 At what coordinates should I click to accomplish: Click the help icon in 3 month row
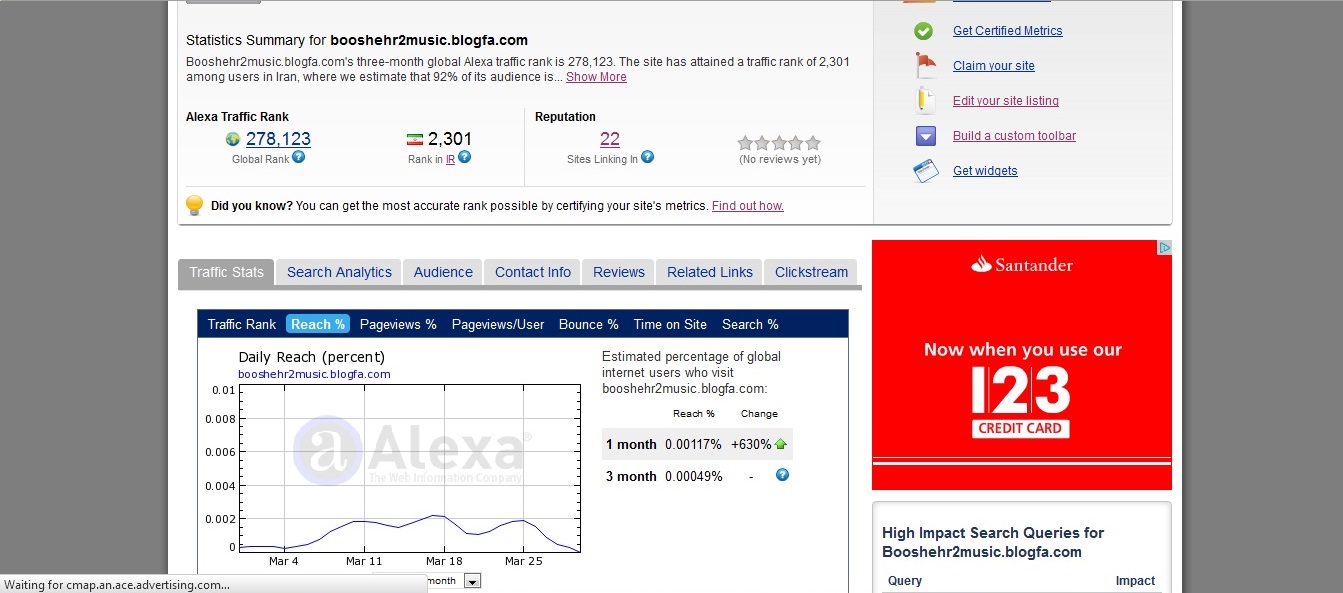coord(782,475)
